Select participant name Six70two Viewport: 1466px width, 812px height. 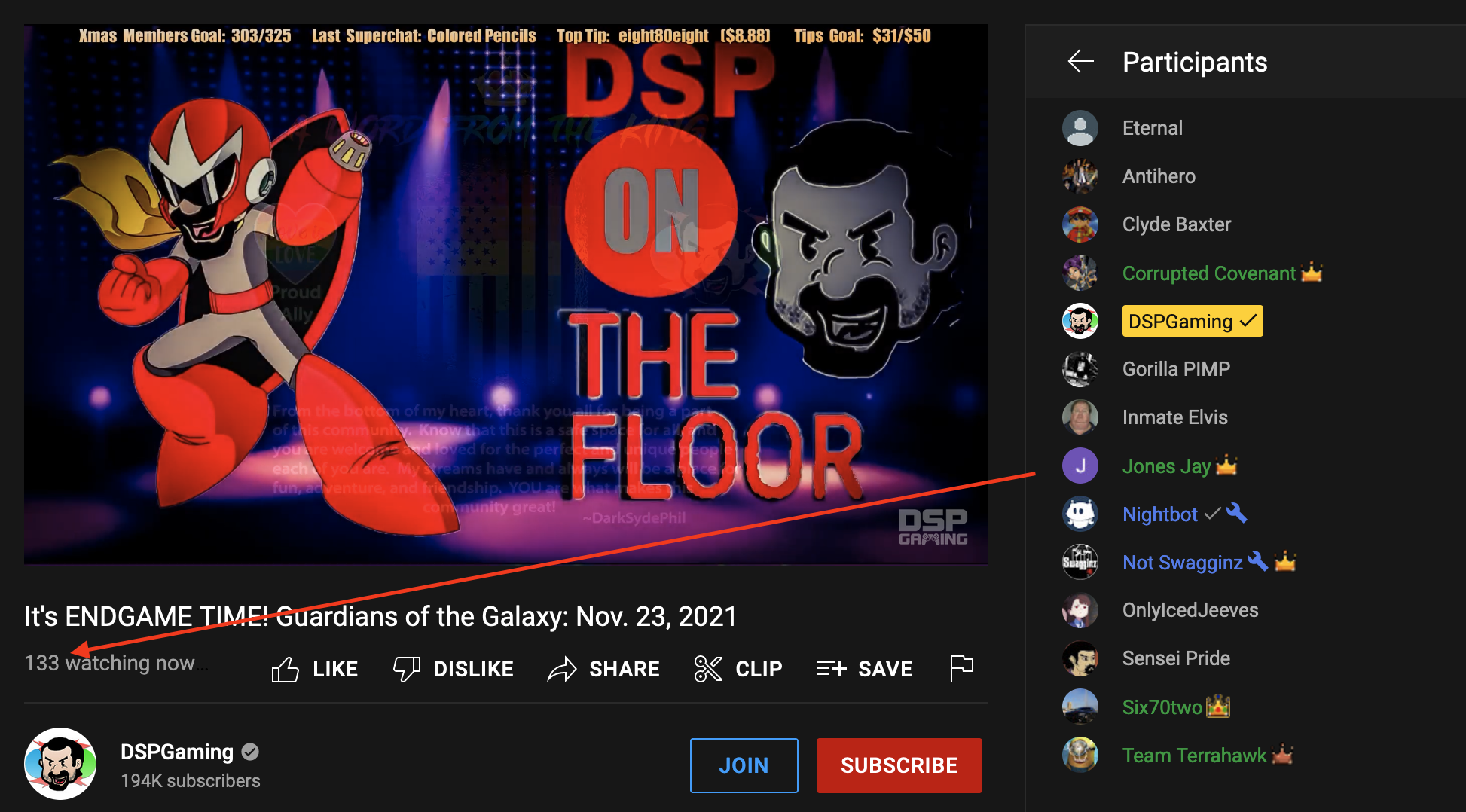pyautogui.click(x=1162, y=707)
